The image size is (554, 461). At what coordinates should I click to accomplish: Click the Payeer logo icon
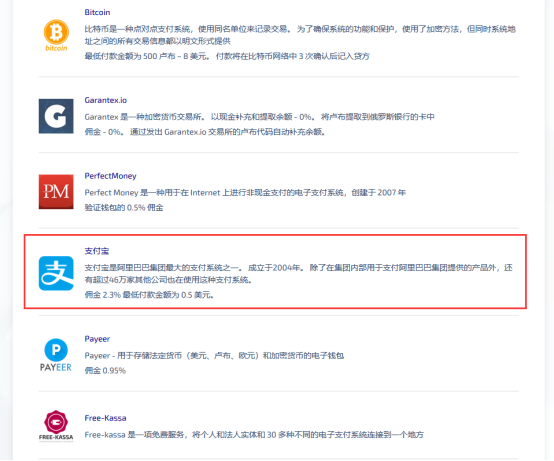coord(56,355)
